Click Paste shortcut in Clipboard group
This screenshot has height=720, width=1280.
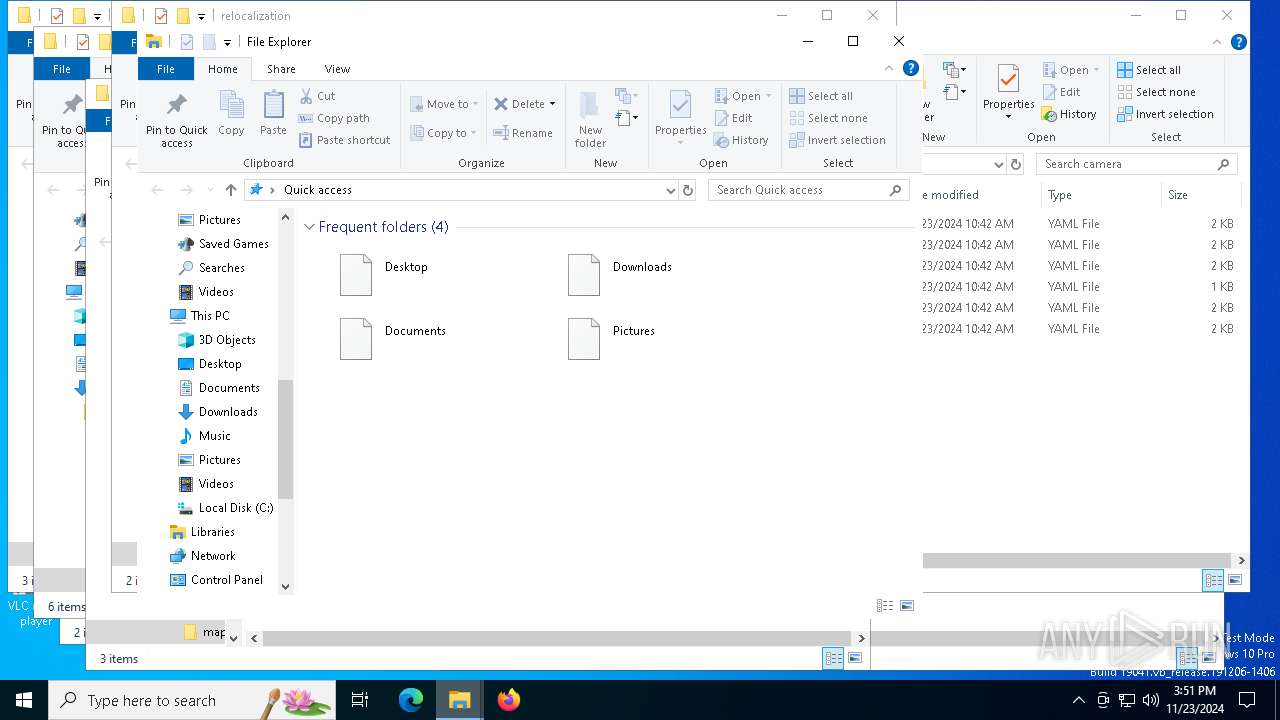[345, 140]
